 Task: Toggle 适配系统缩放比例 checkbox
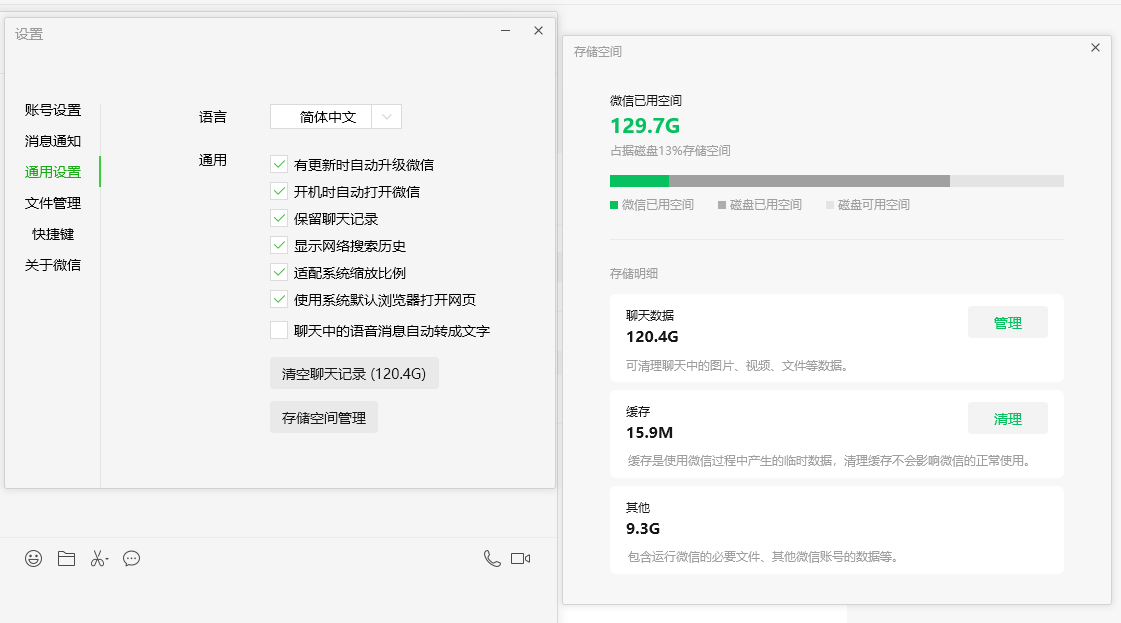(279, 273)
